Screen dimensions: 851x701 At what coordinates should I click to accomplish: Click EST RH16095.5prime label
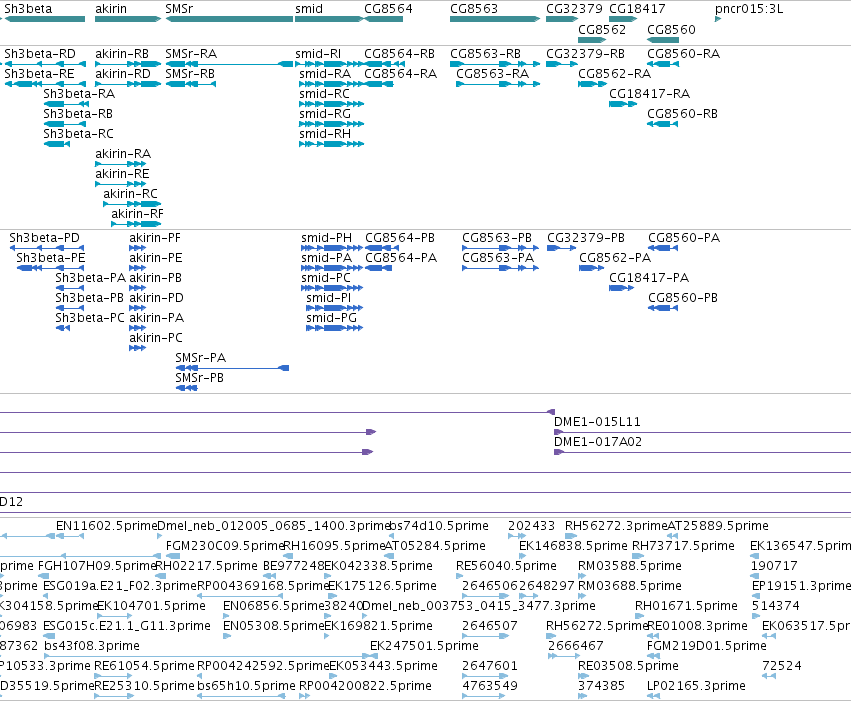334,546
